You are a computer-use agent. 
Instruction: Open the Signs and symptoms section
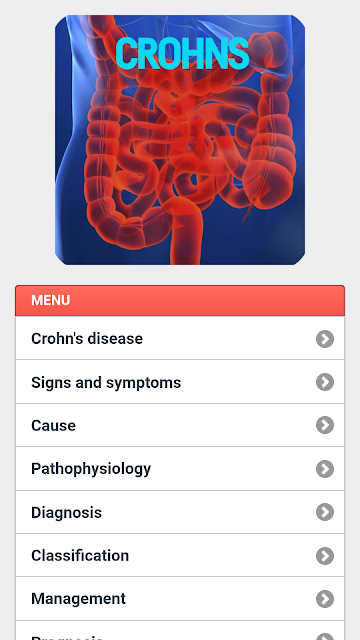point(180,382)
